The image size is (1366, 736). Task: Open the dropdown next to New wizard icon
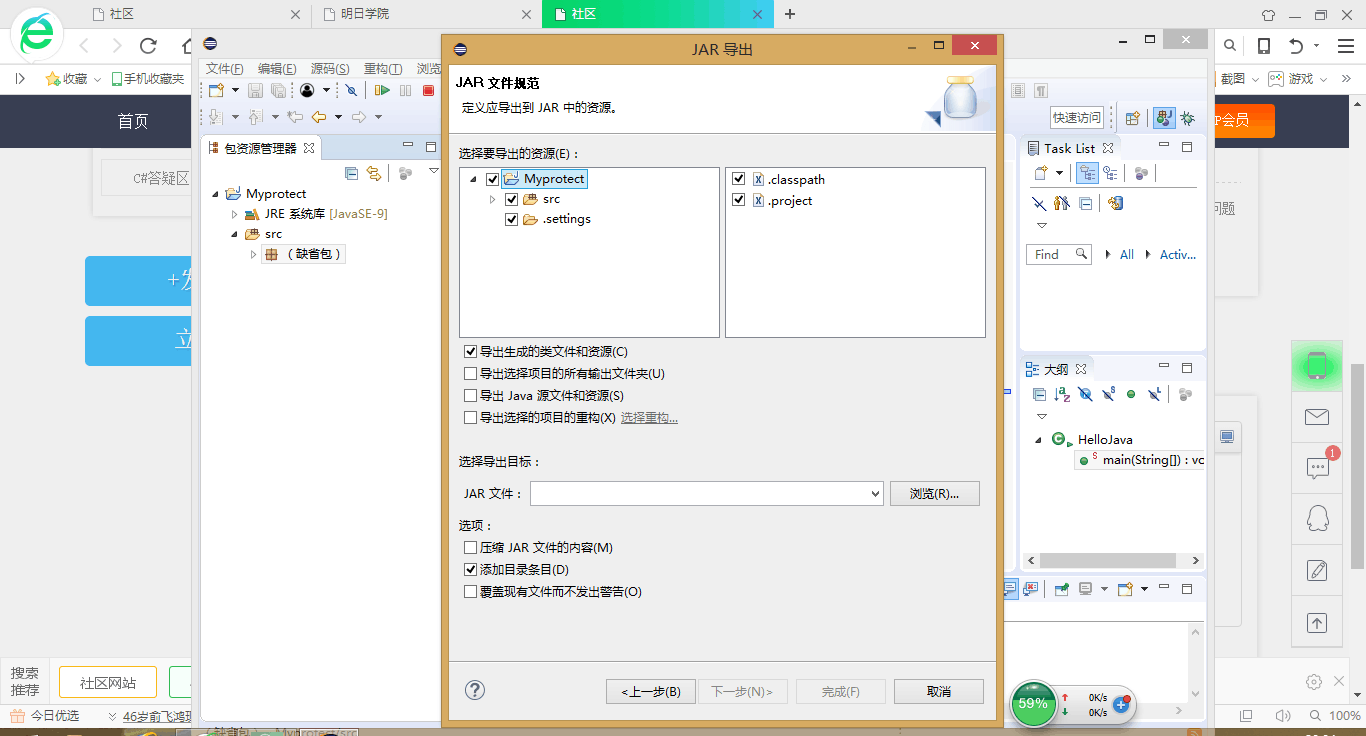click(235, 90)
